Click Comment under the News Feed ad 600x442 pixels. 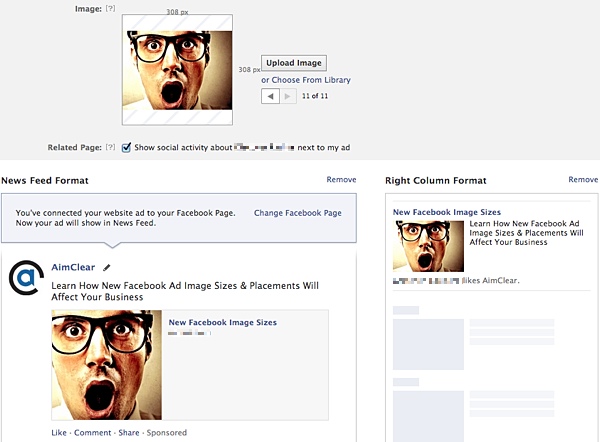coord(93,432)
